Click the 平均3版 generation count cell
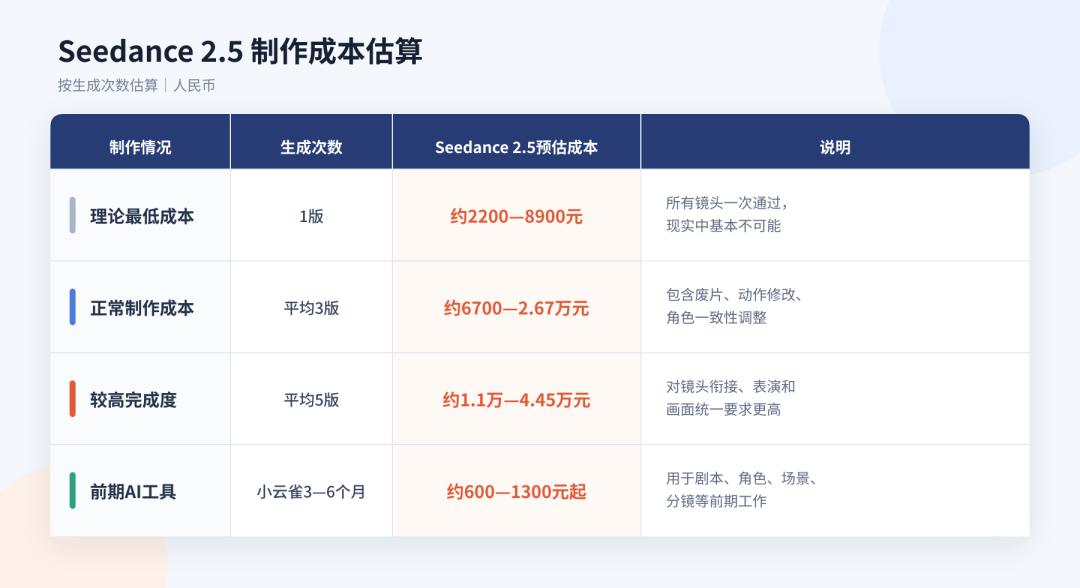Image resolution: width=1080 pixels, height=588 pixels. click(x=311, y=308)
